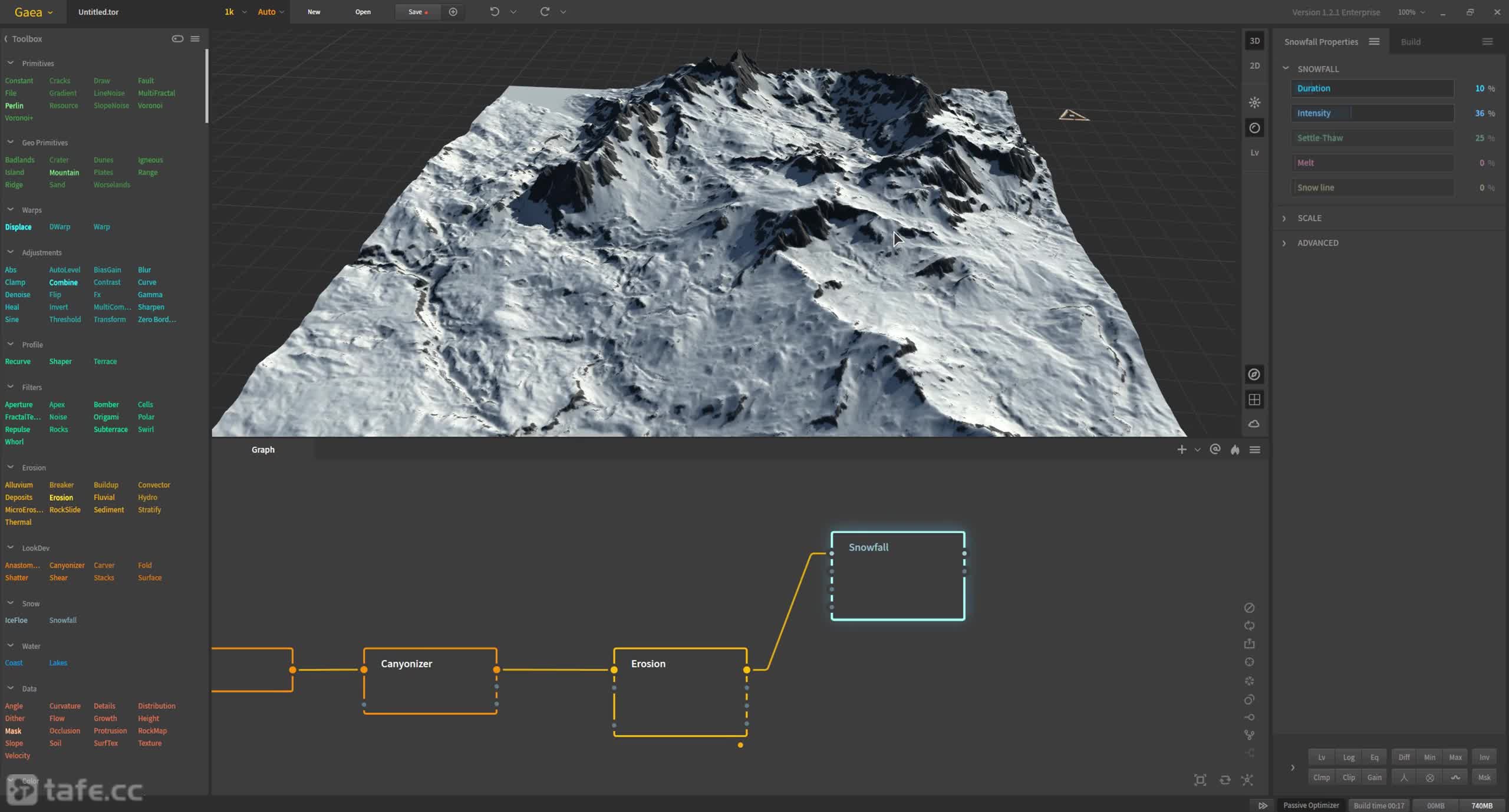Click the wave curve post-process icon
Viewport: 1509px width, 812px height.
[1455, 778]
